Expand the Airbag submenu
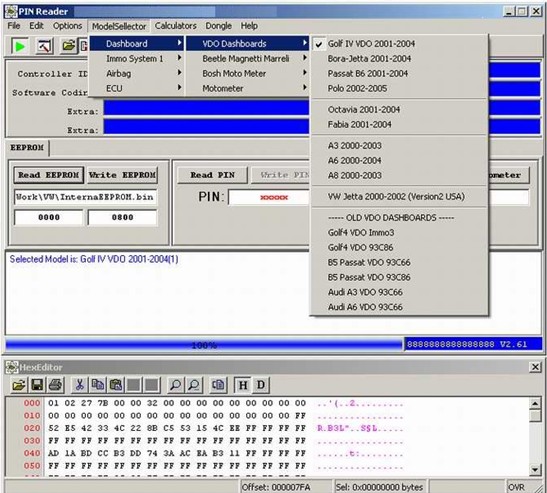 (x=137, y=74)
